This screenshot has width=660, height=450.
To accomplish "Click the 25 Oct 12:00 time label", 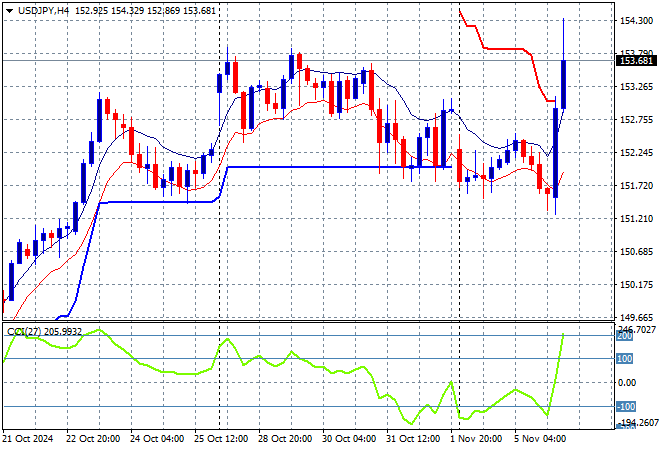I will 221,439.
